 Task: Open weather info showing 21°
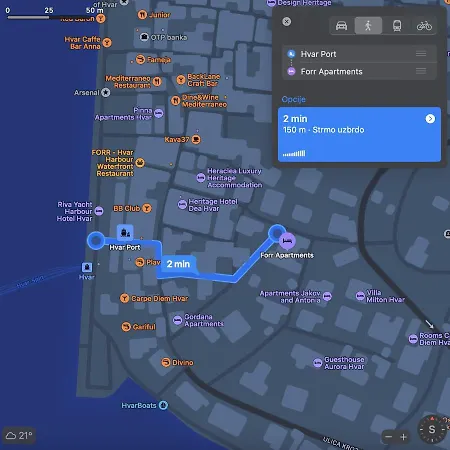pyautogui.click(x=19, y=435)
